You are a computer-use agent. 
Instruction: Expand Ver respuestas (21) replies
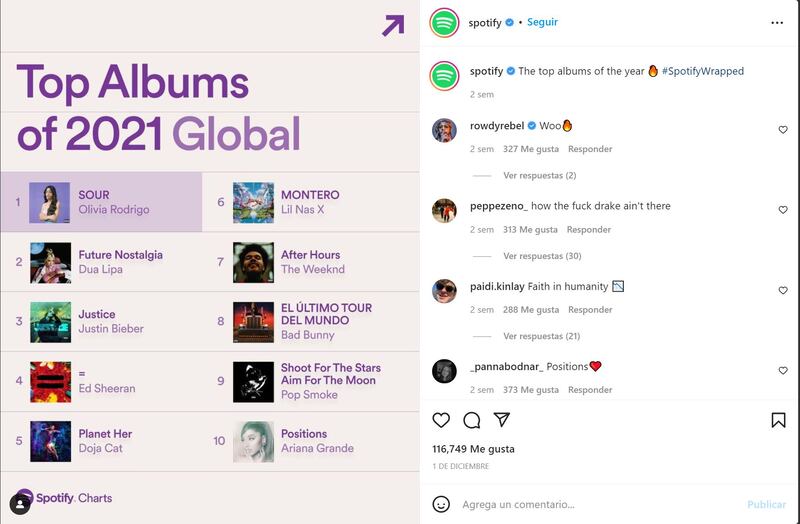coord(541,336)
